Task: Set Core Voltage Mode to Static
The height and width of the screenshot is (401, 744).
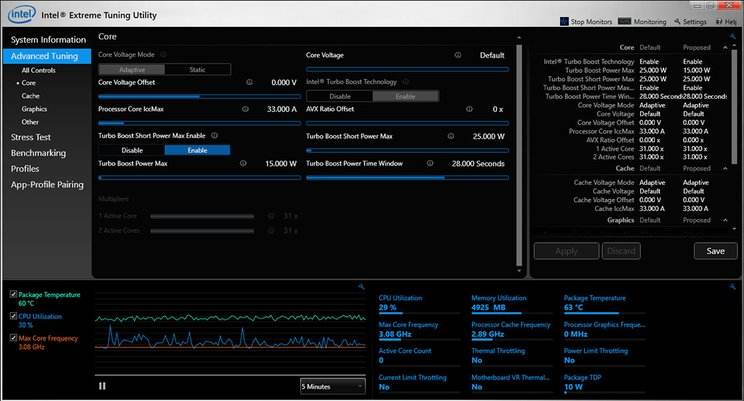Action: click(x=197, y=69)
